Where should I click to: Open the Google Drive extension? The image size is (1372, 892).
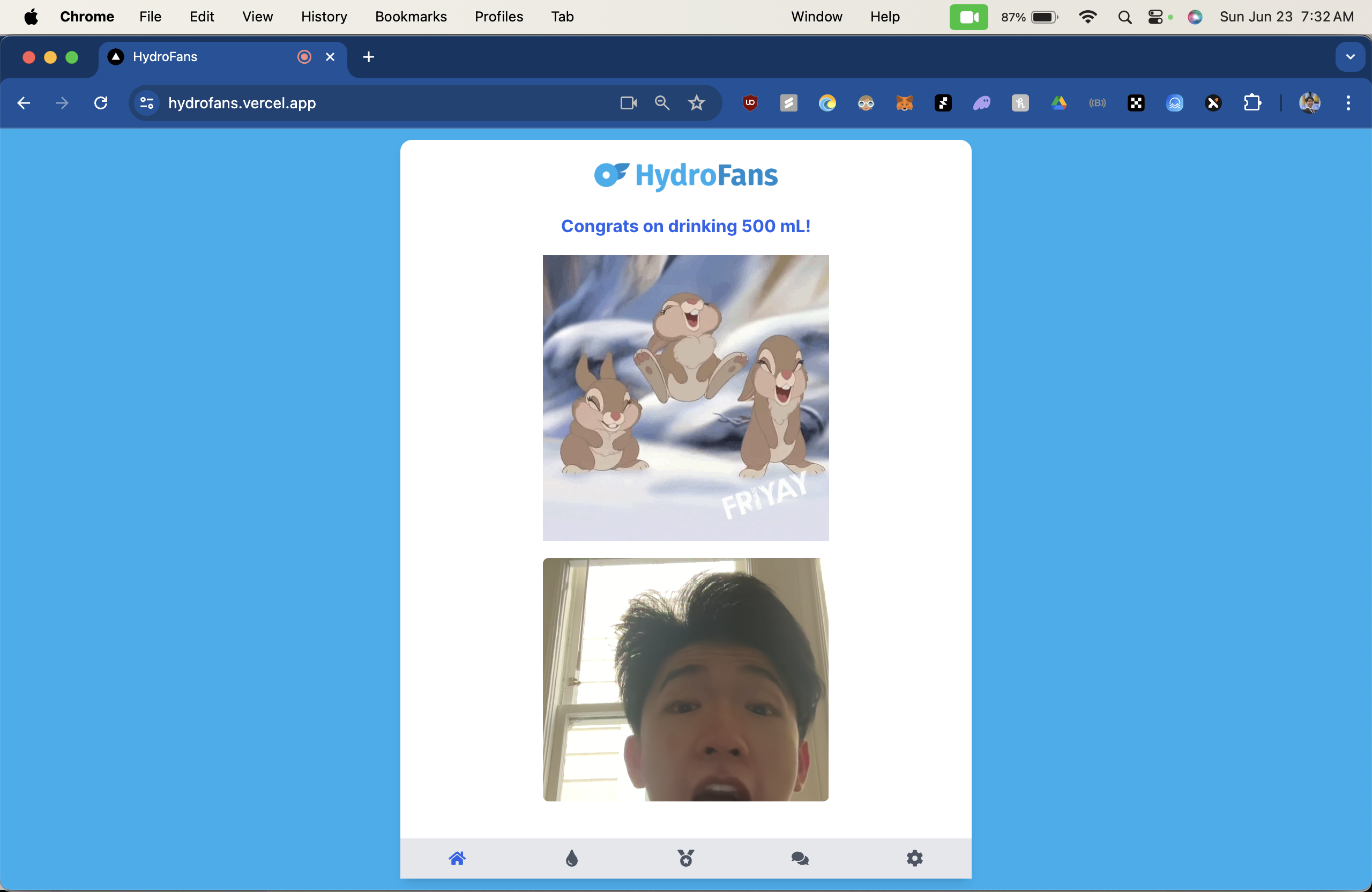[x=1059, y=103]
